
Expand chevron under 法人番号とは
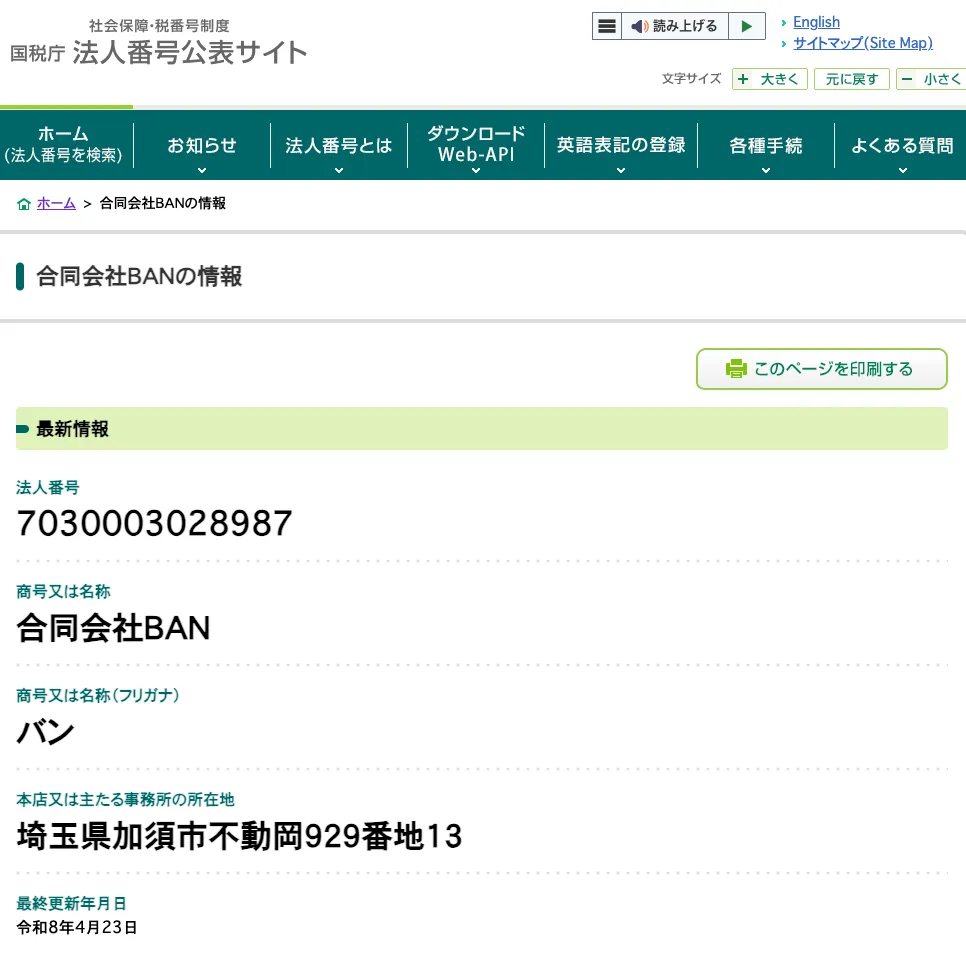click(x=339, y=171)
